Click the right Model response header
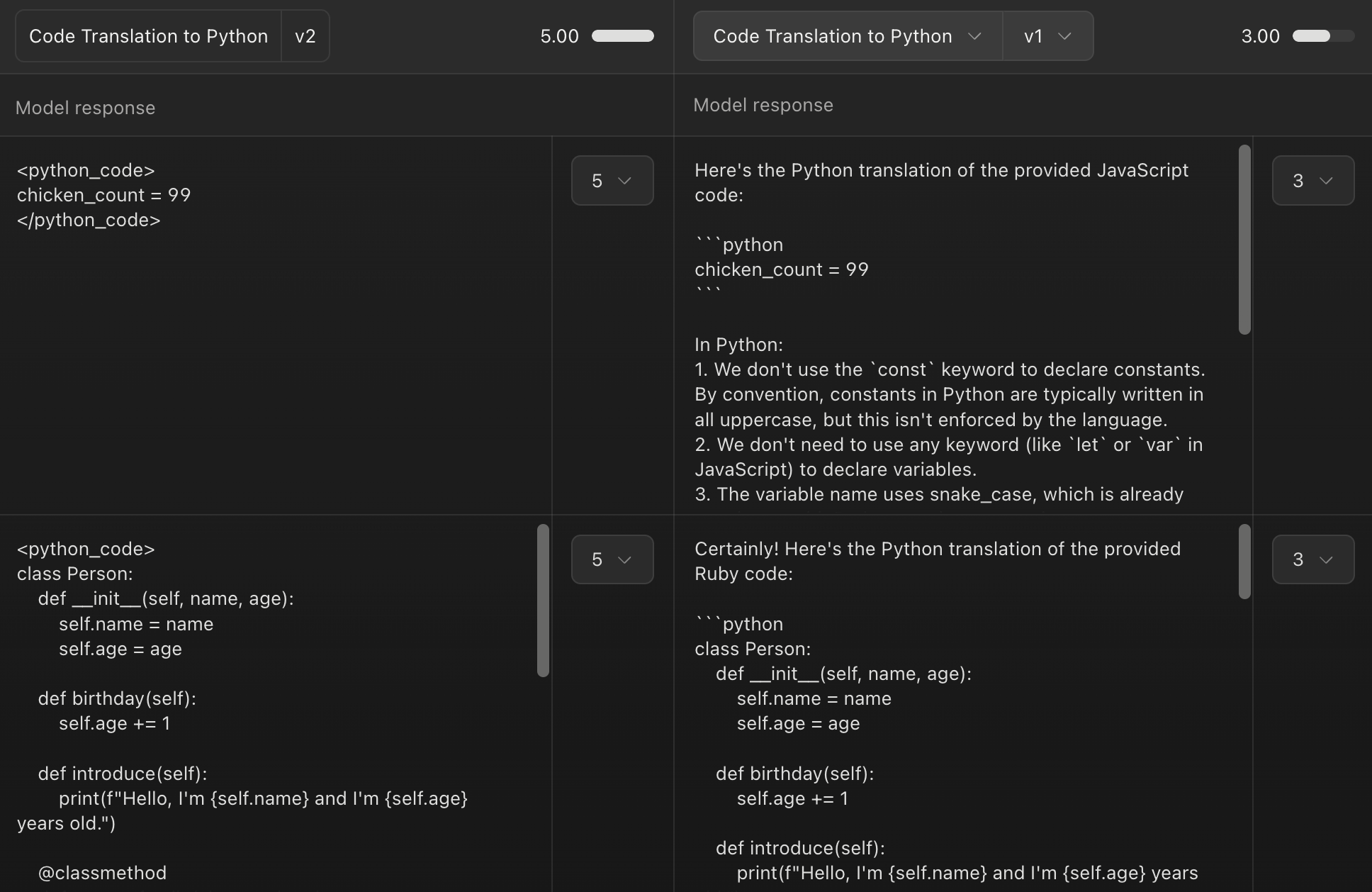Screen dimensions: 1372x892 (763, 105)
